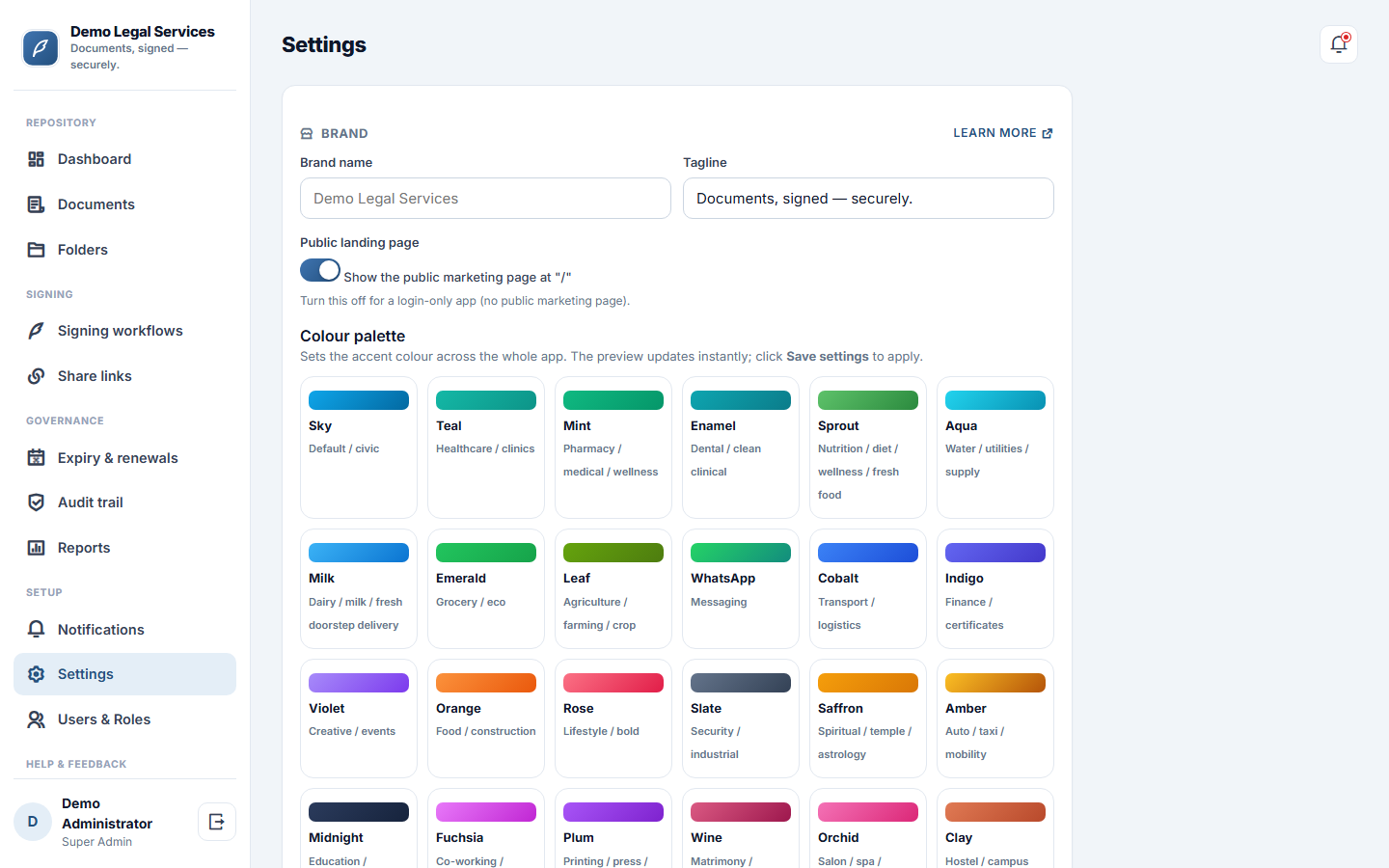
Task: Click the Folders icon in sidebar
Action: tap(37, 250)
